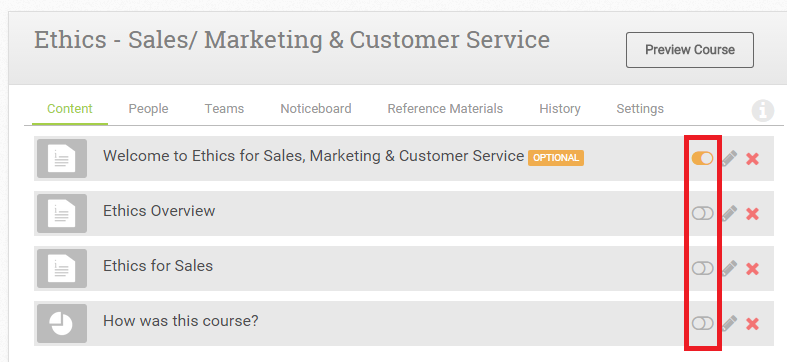
Task: Open the Ethics for Sales lesson title
Action: [158, 266]
